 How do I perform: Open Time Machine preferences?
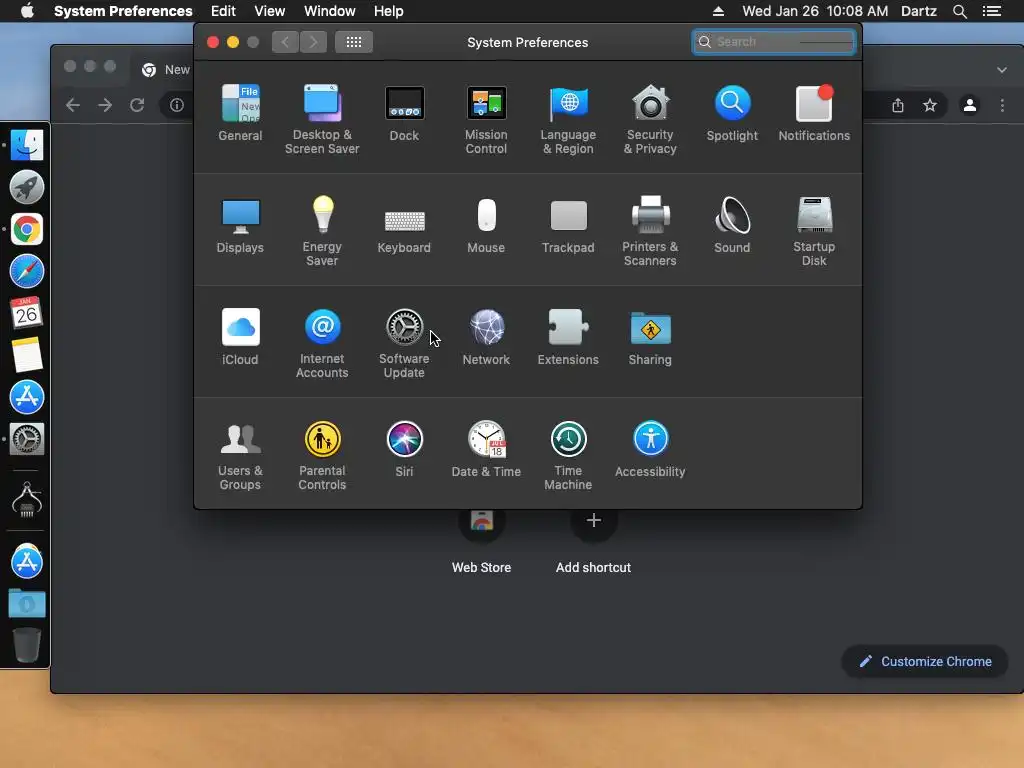tap(568, 456)
